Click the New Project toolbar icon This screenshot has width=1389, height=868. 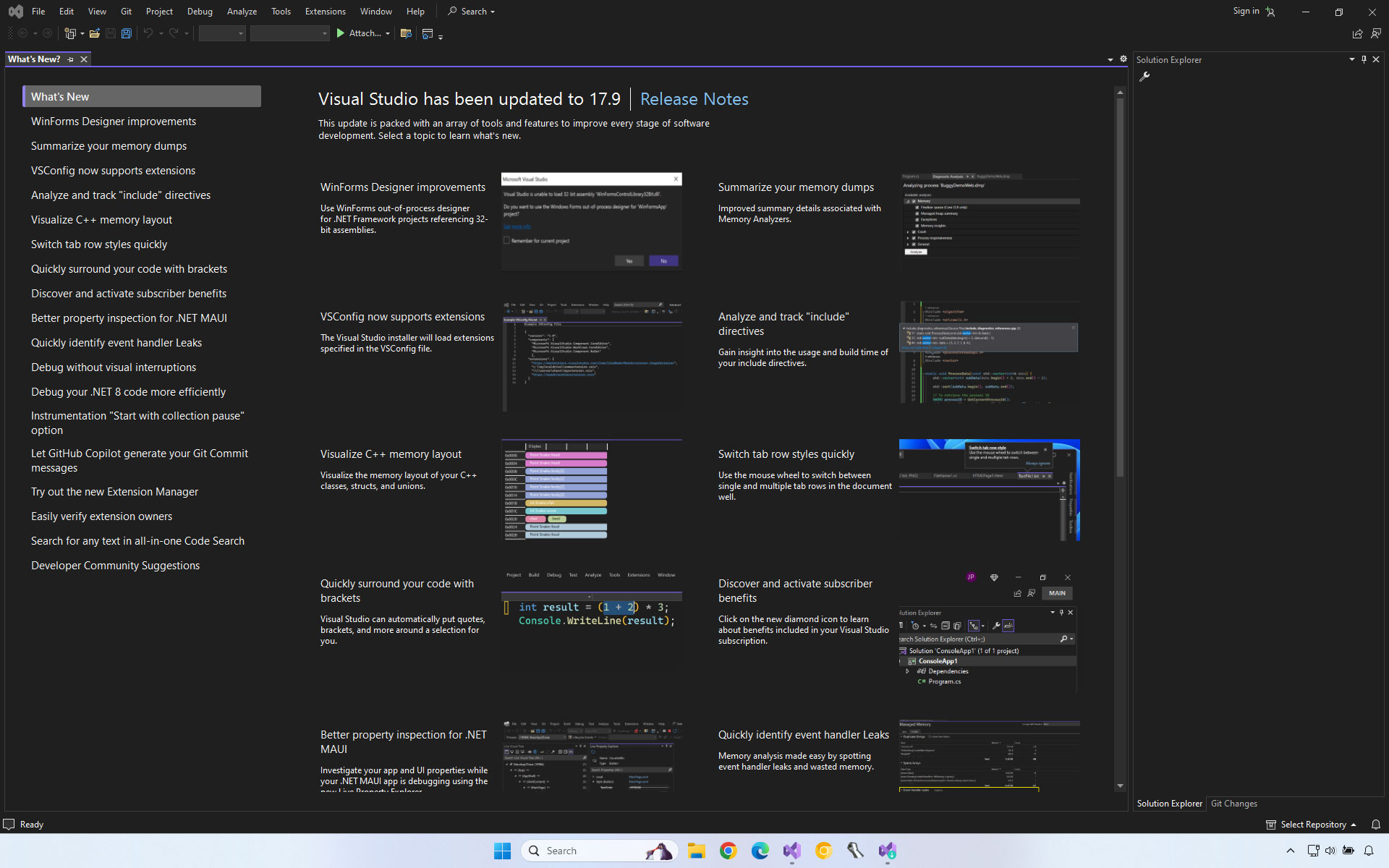(x=70, y=33)
